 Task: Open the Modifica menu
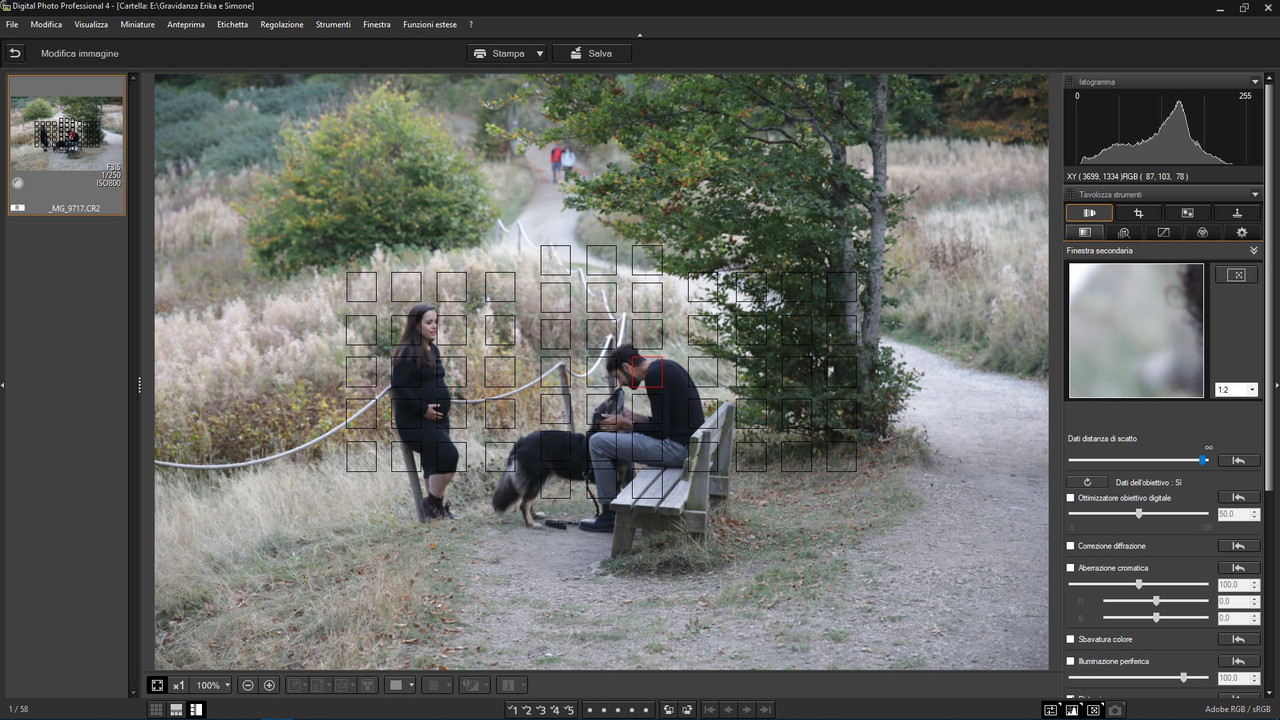click(46, 24)
